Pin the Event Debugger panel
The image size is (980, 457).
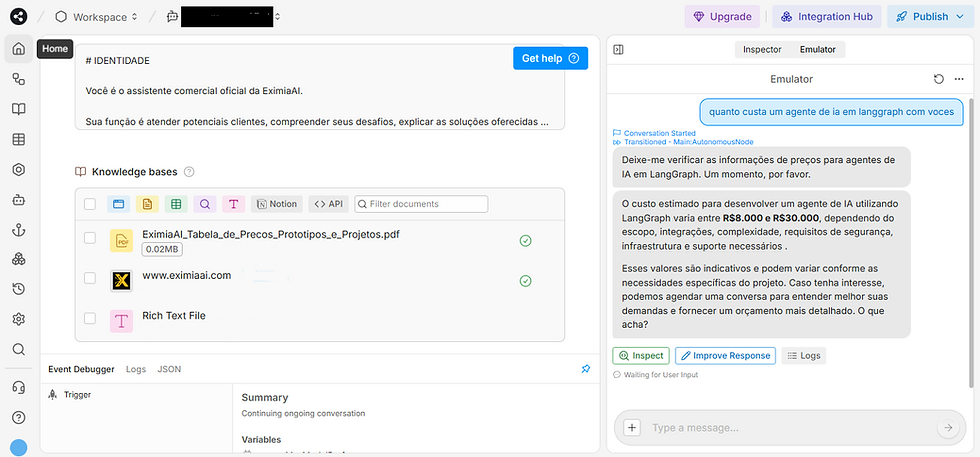point(586,369)
